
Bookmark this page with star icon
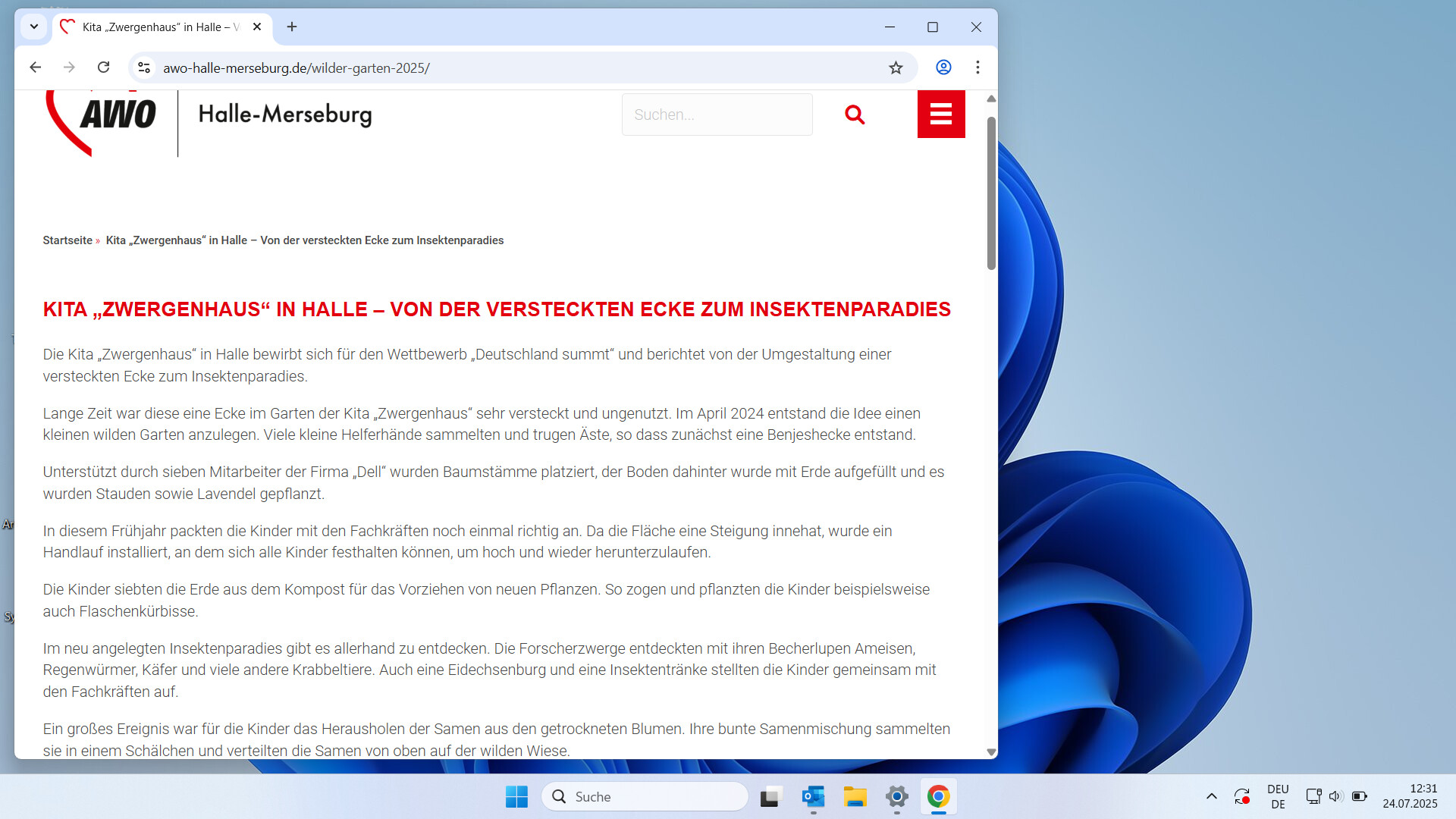896,67
